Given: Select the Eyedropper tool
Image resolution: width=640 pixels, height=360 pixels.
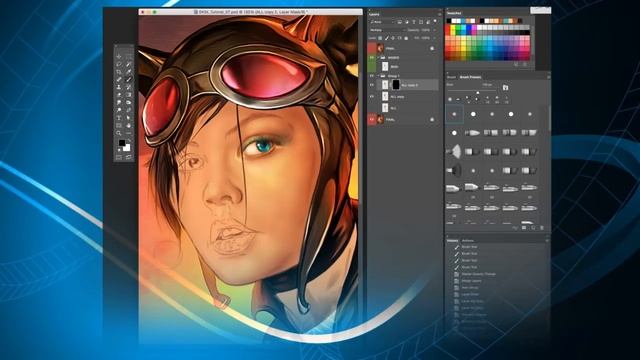Looking at the screenshot, I should pos(128,72).
